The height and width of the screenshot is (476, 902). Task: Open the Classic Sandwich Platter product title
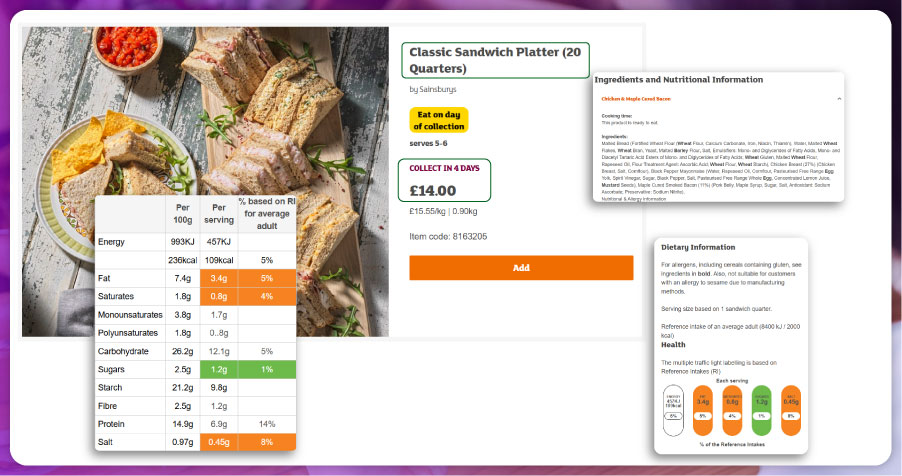[x=495, y=60]
